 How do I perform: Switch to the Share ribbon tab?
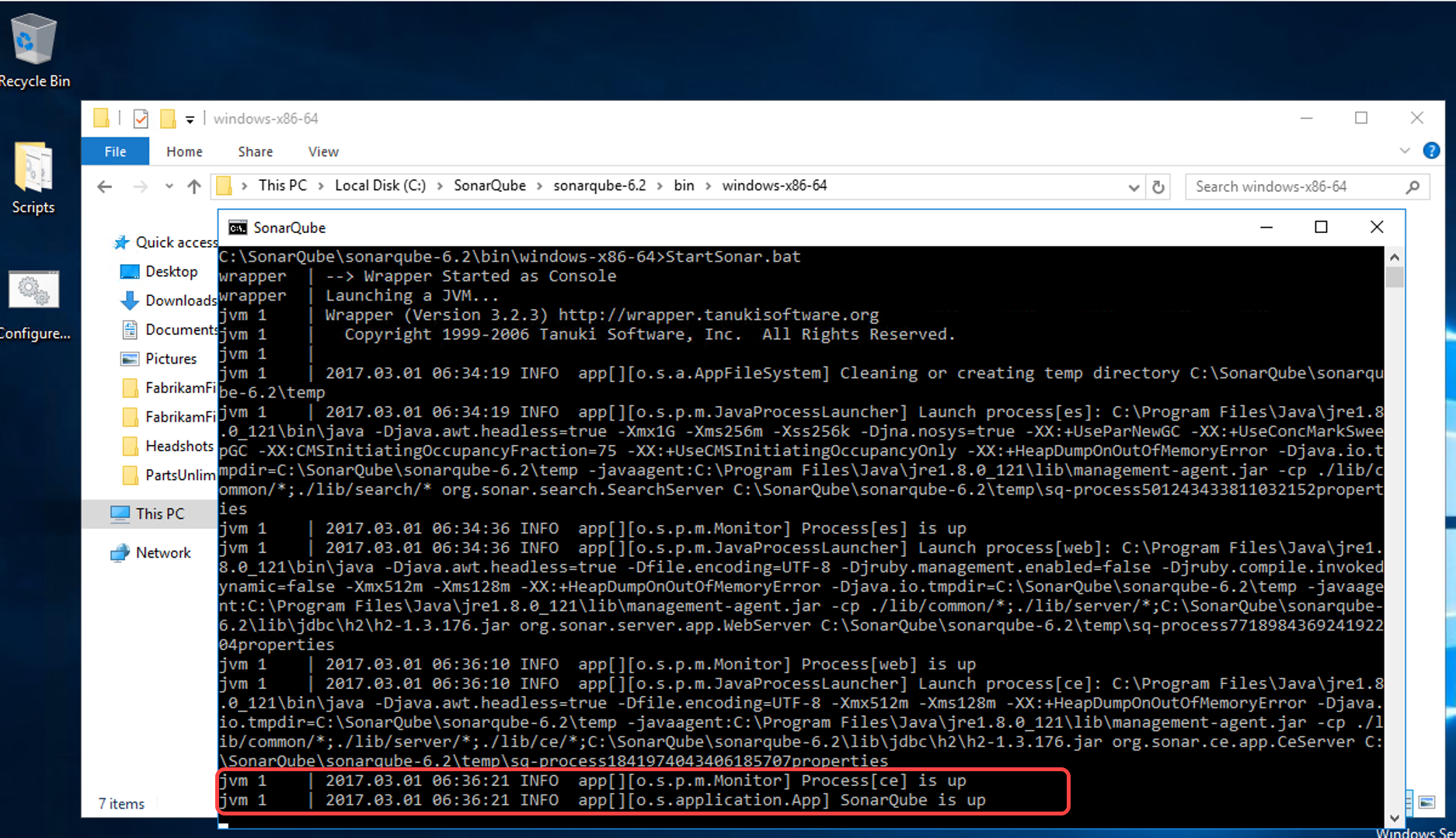(255, 151)
